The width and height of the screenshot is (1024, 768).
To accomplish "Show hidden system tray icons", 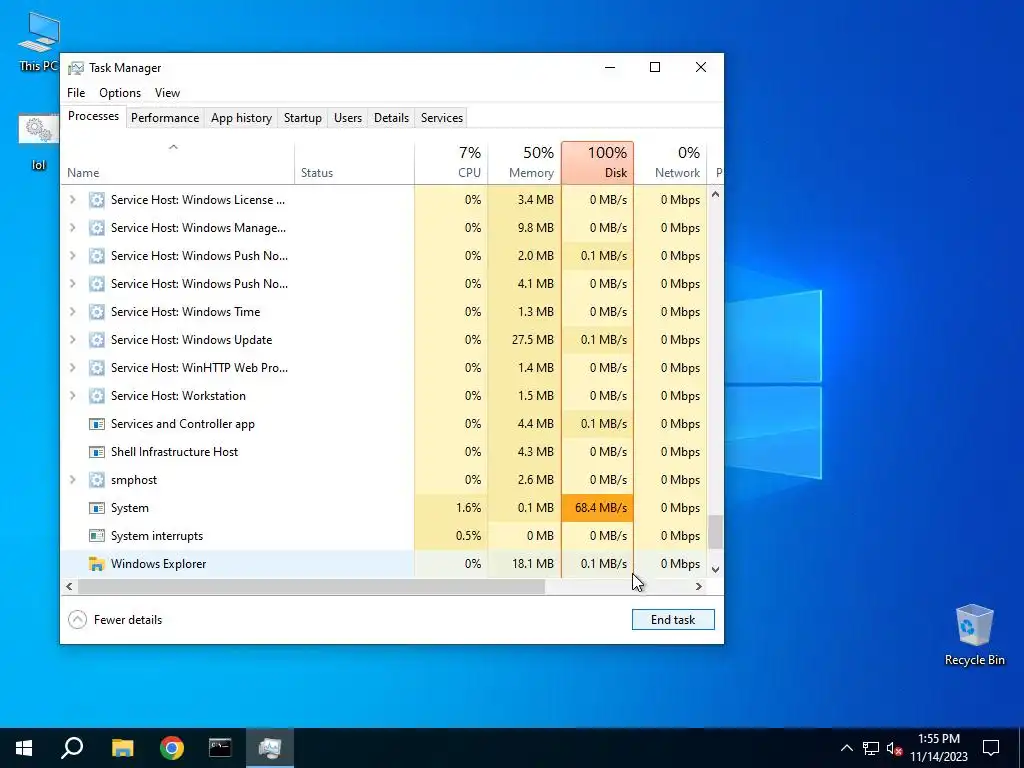I will [x=846, y=748].
